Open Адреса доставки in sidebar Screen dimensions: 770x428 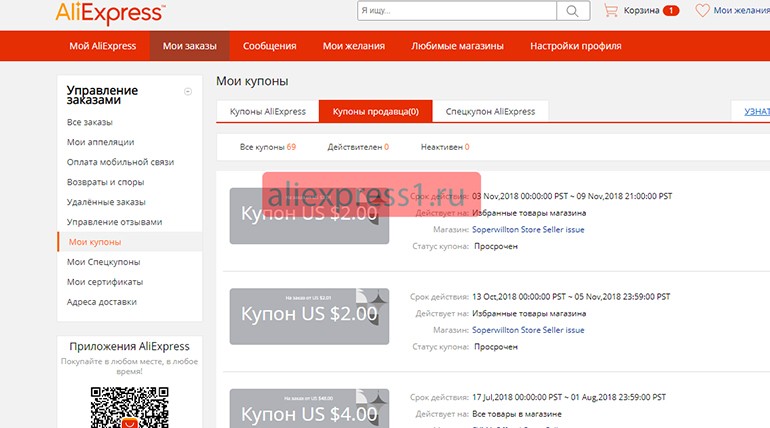point(102,302)
